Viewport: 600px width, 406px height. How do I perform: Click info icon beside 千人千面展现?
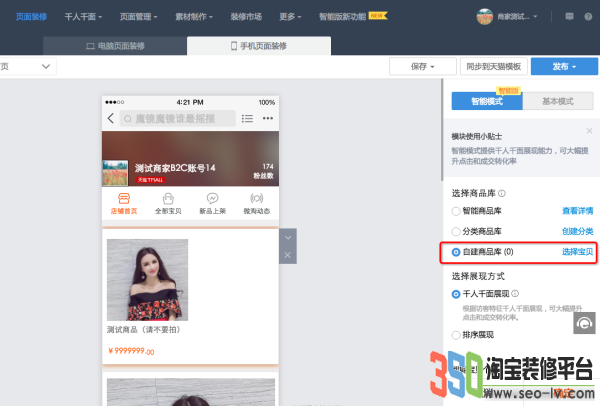click(515, 293)
